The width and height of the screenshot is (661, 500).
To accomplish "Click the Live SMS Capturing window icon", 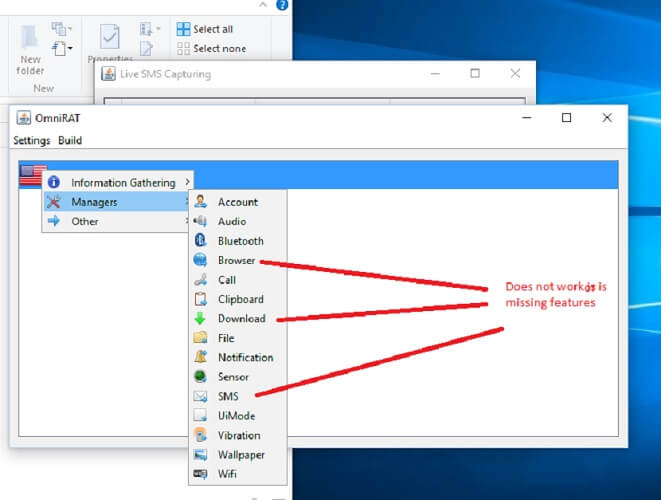I will point(108,74).
